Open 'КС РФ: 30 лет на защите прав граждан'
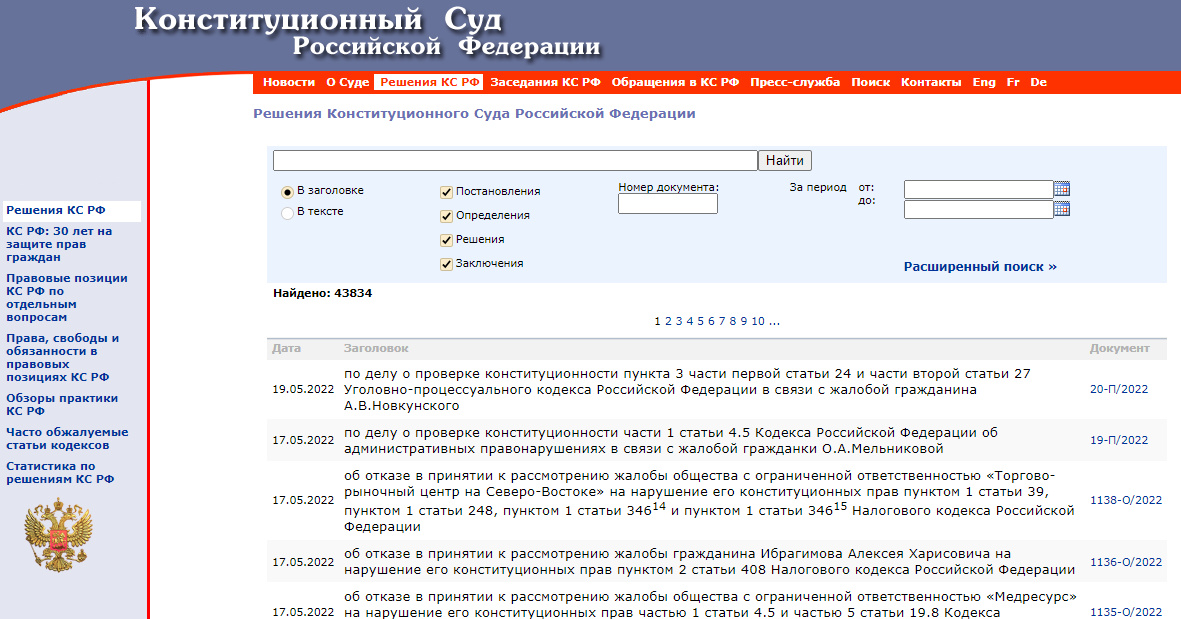The height and width of the screenshot is (619, 1181). click(59, 244)
